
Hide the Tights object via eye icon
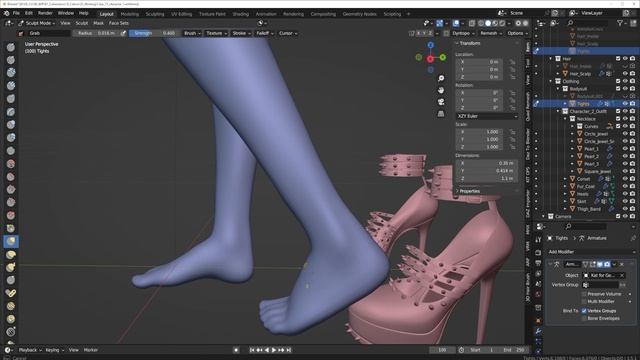pyautogui.click(x=625, y=104)
